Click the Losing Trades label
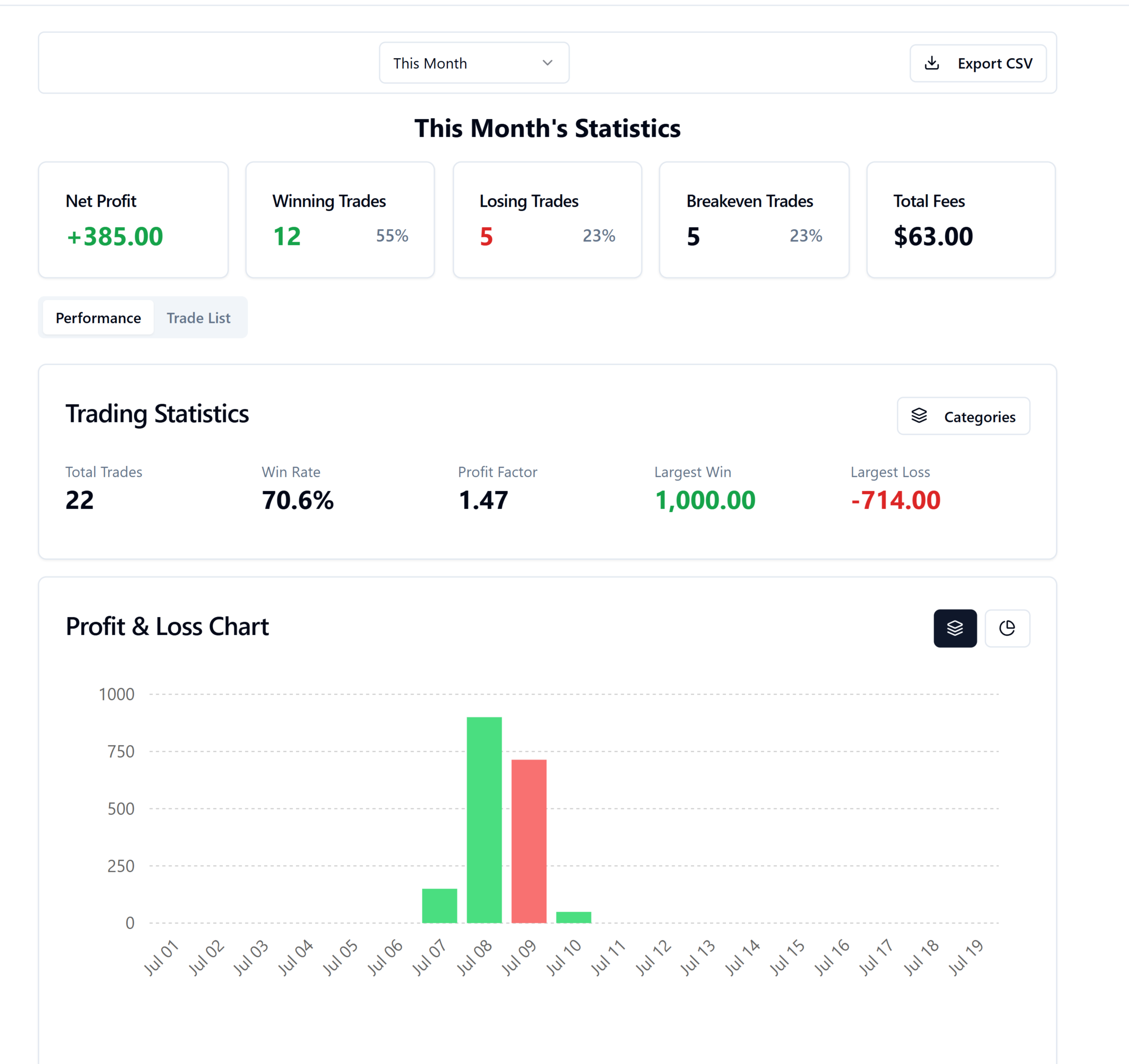The height and width of the screenshot is (1064, 1129). click(529, 201)
